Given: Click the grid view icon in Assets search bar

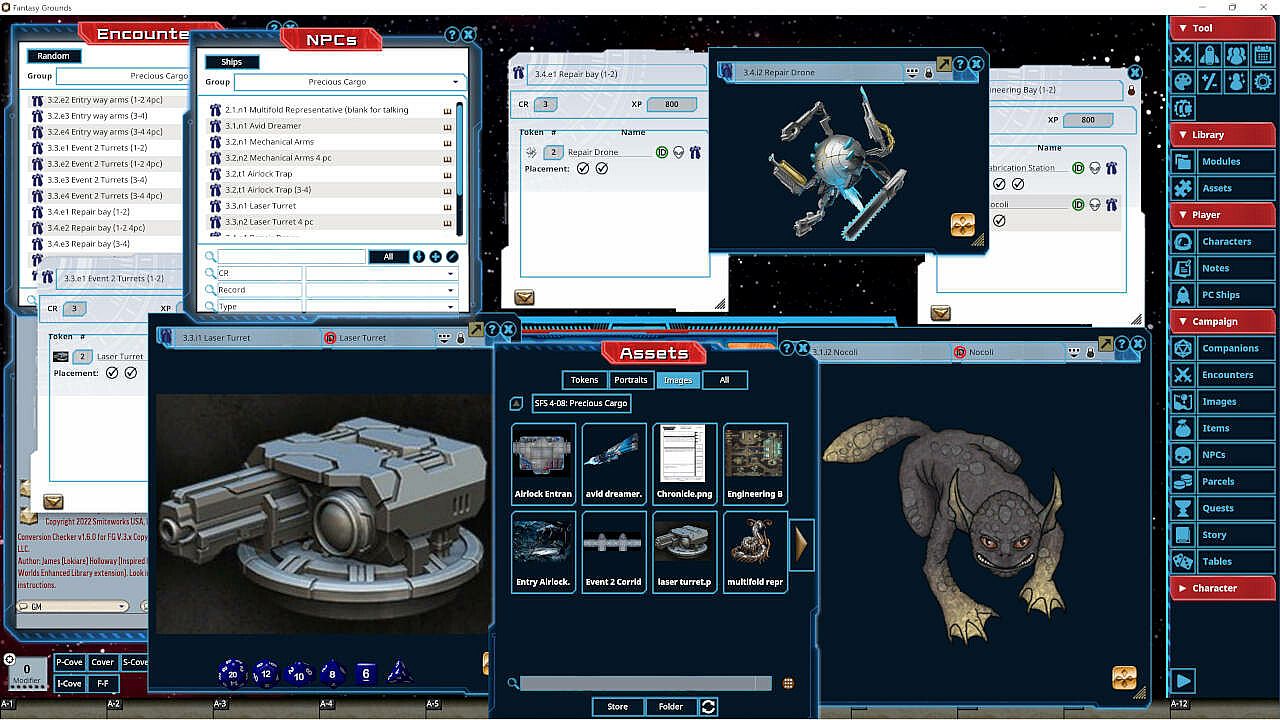Looking at the screenshot, I should (x=788, y=683).
